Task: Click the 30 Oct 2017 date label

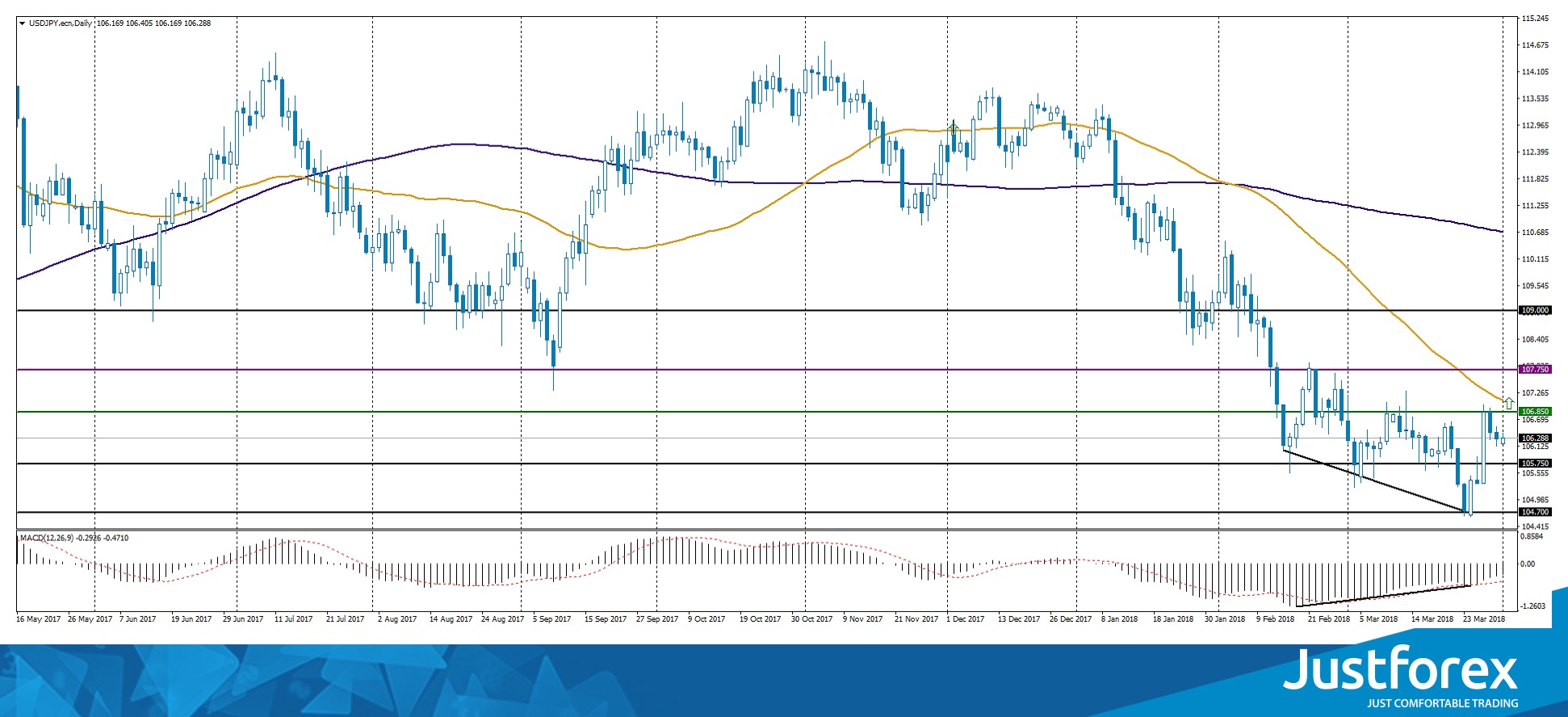Action: [x=812, y=619]
